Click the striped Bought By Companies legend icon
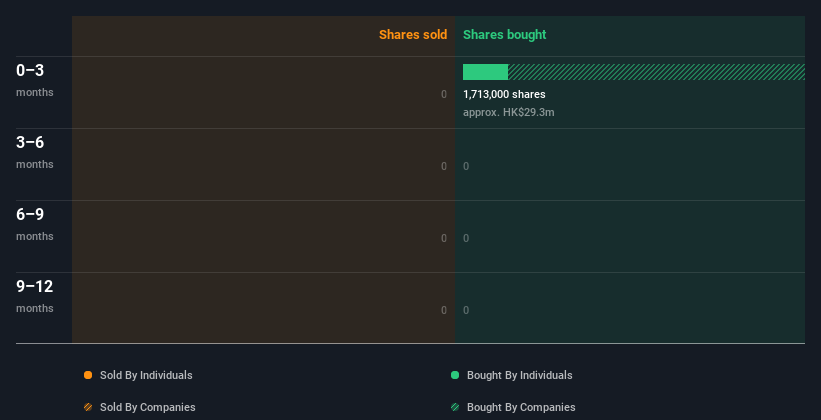This screenshot has width=821, height=420. point(455,407)
